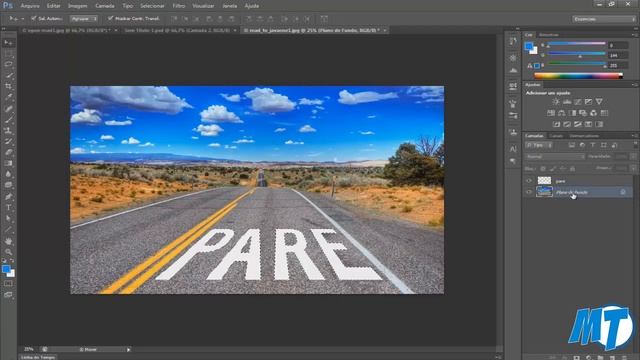Toggle lock transparent pixels
Viewport: 640px width, 360px height.
[543, 168]
